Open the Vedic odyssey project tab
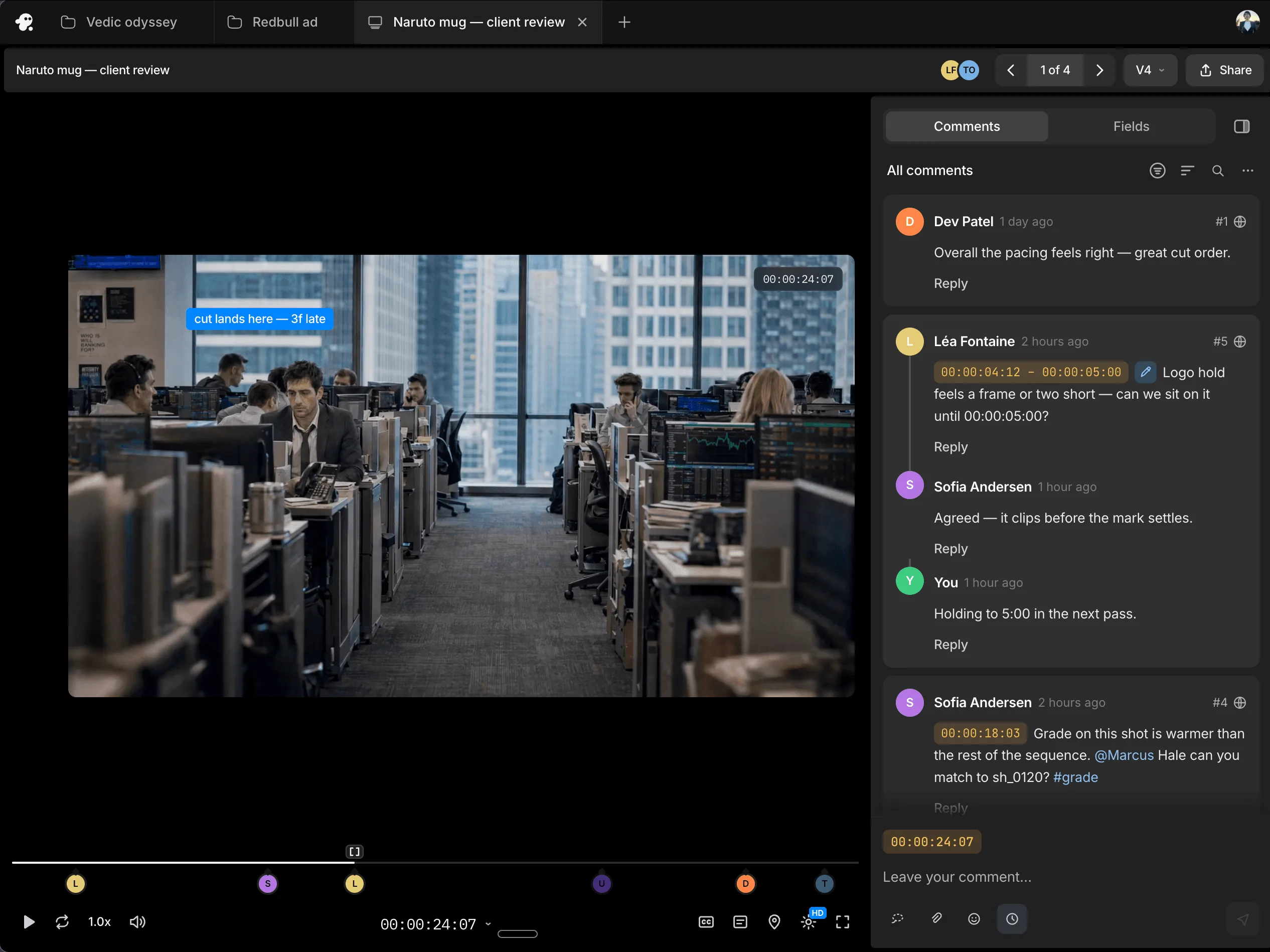 coord(119,22)
